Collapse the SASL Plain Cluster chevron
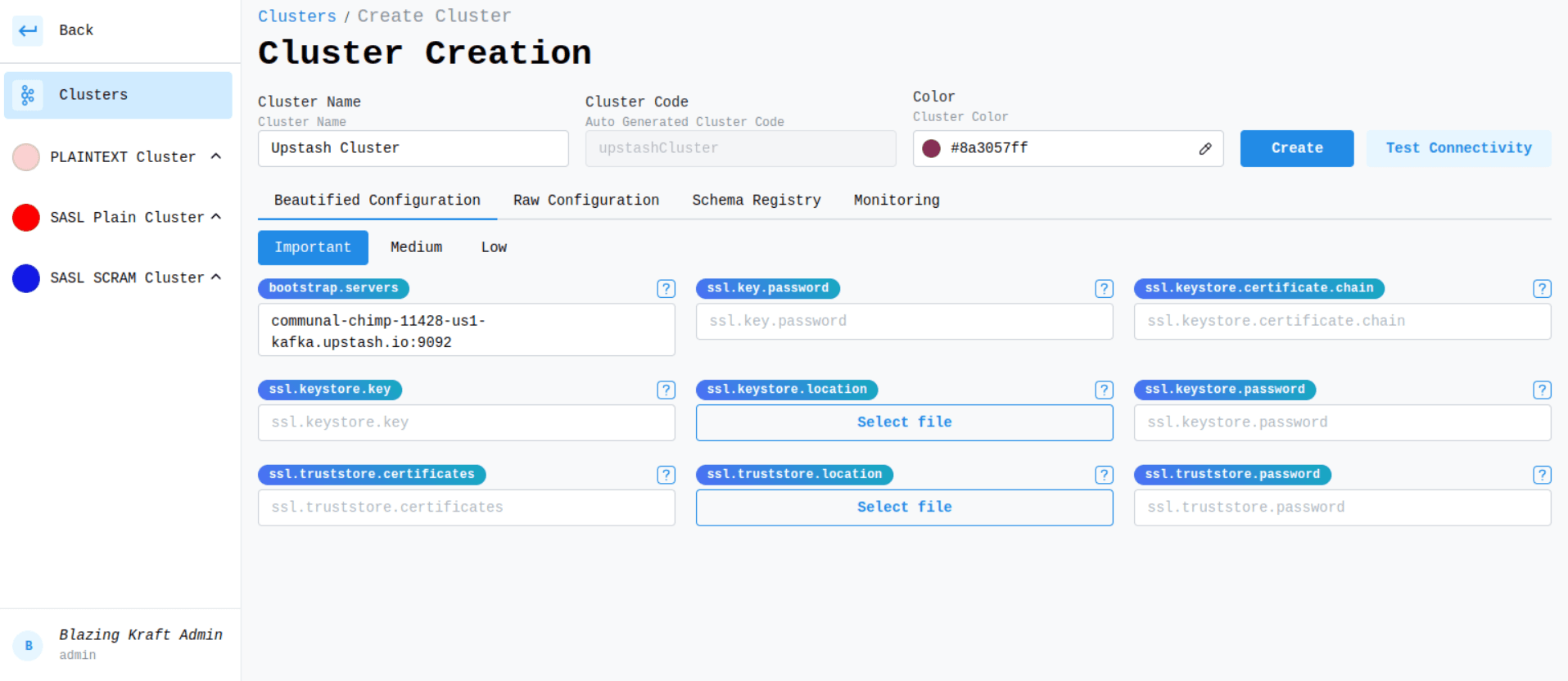1568x681 pixels. tap(216, 217)
